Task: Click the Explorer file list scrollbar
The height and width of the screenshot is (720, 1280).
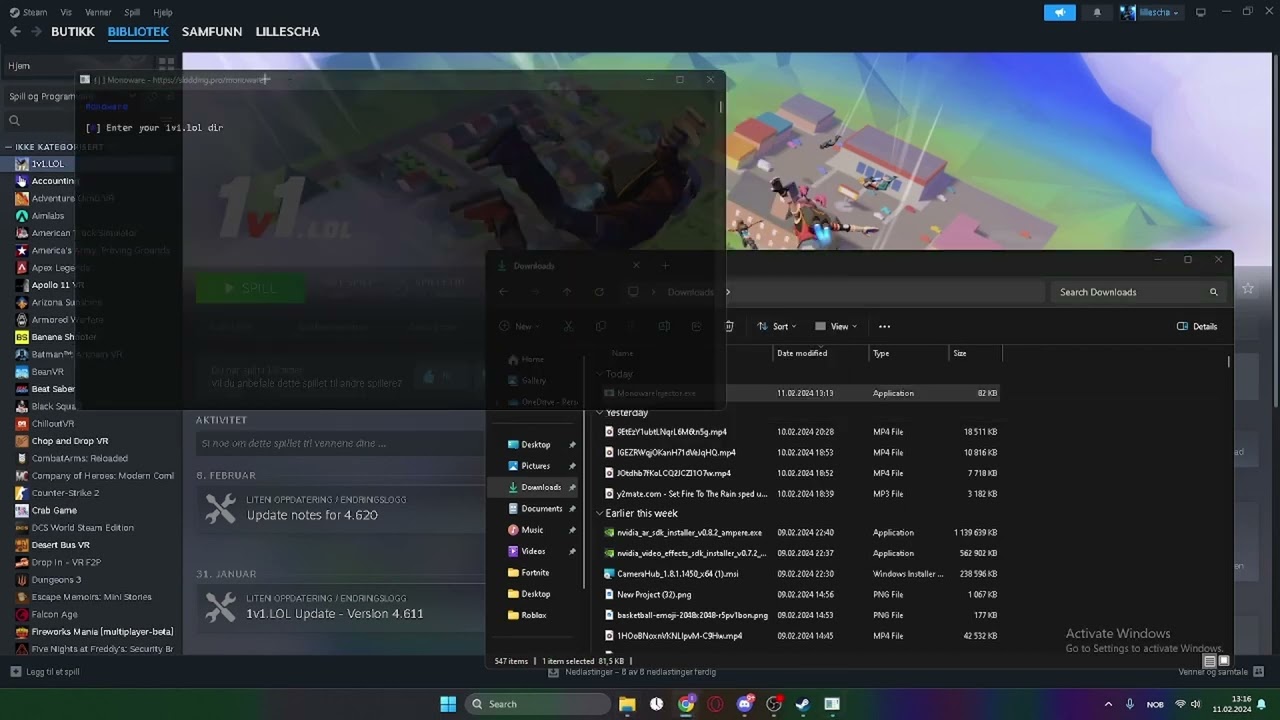Action: [1229, 362]
